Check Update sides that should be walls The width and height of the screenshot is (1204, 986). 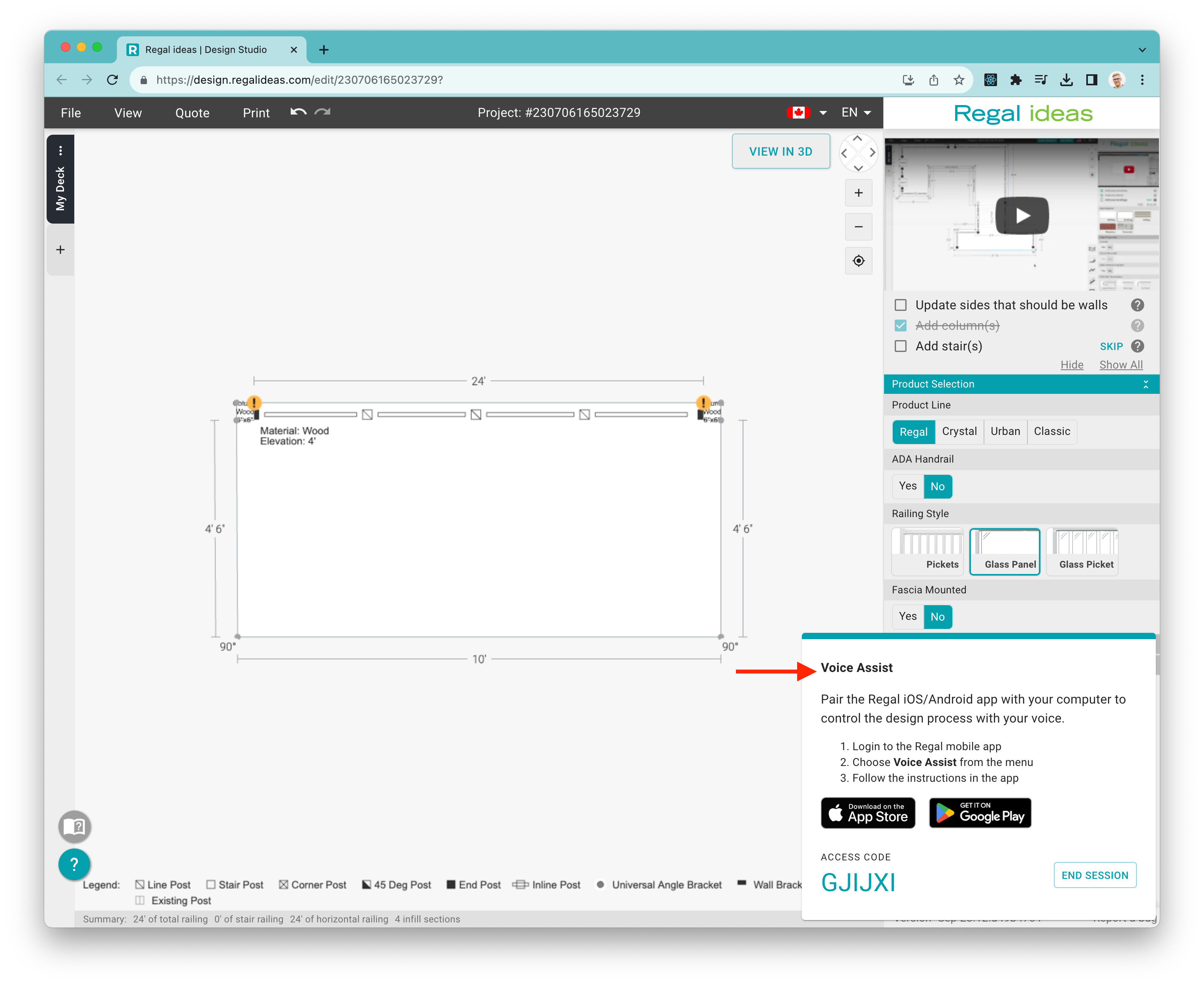pyautogui.click(x=900, y=305)
